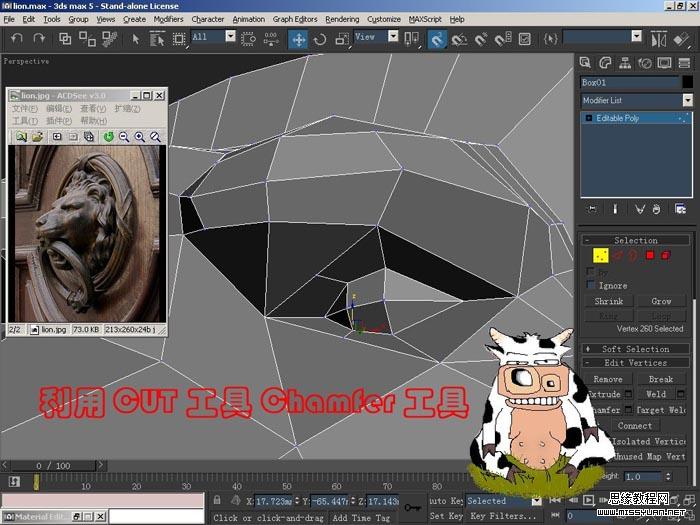Image resolution: width=700 pixels, height=525 pixels.
Task: Click the time slider 0 / 100 handle
Action: click(53, 466)
